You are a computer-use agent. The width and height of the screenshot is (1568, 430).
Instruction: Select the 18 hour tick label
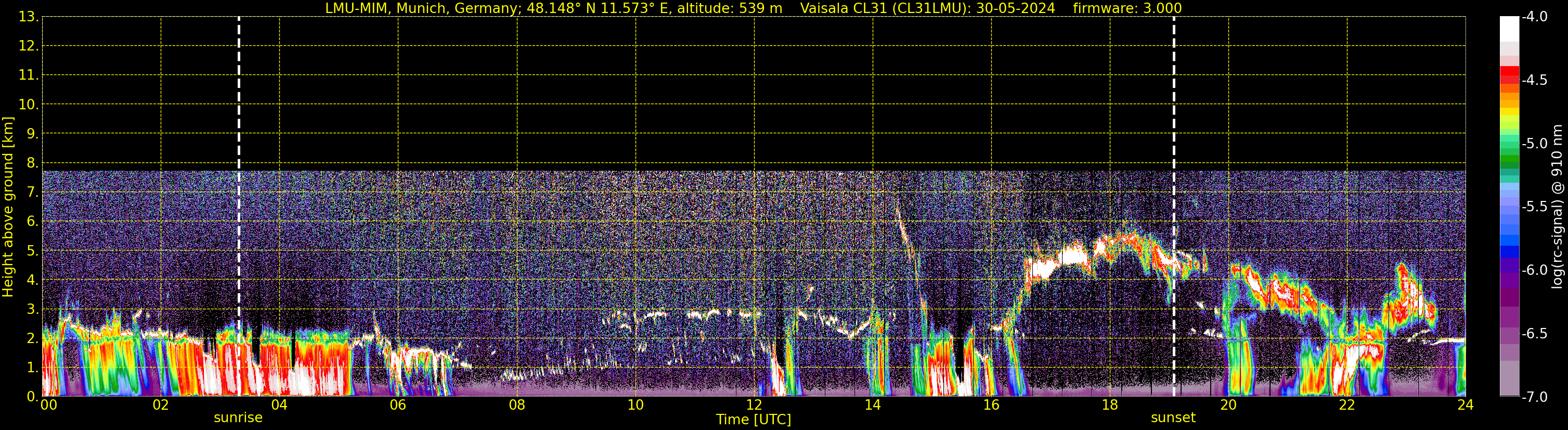[x=1110, y=405]
